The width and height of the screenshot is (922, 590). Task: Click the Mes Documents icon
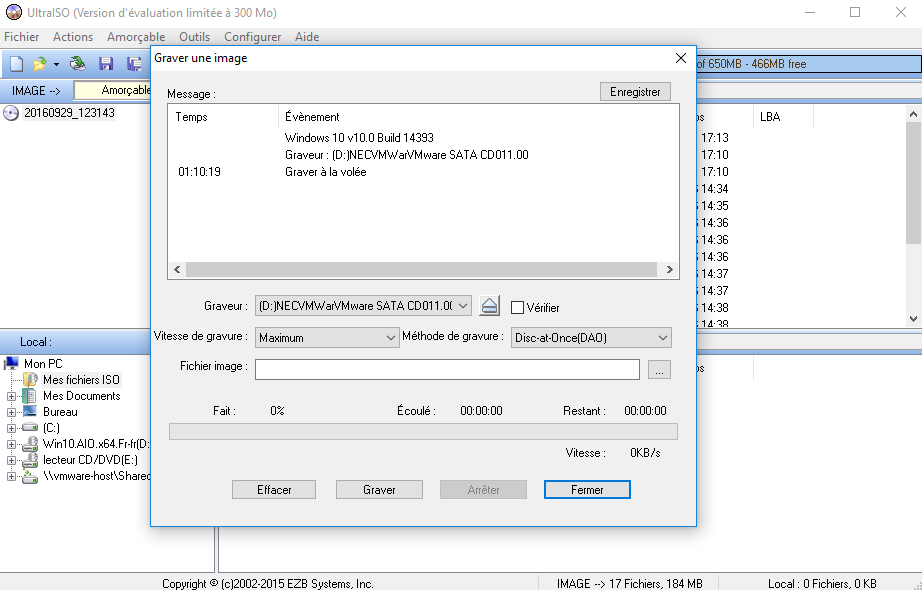[x=29, y=395]
